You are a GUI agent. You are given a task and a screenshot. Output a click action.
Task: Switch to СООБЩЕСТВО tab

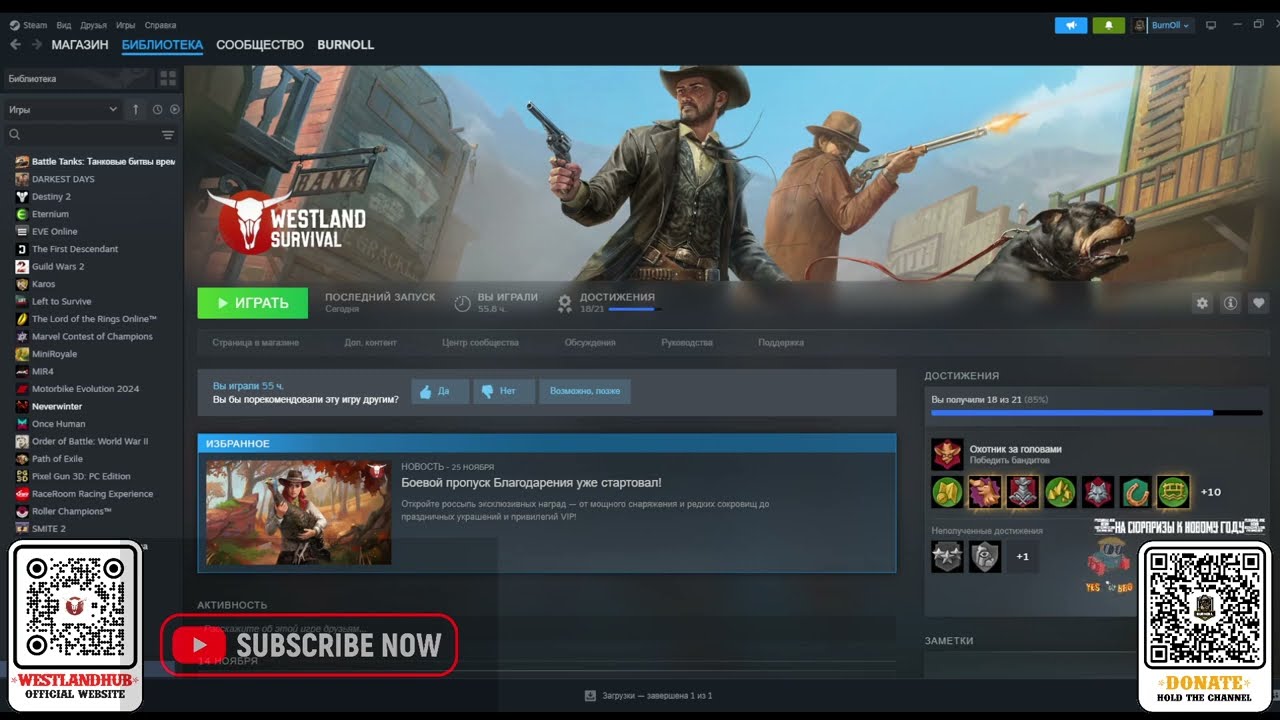point(260,45)
